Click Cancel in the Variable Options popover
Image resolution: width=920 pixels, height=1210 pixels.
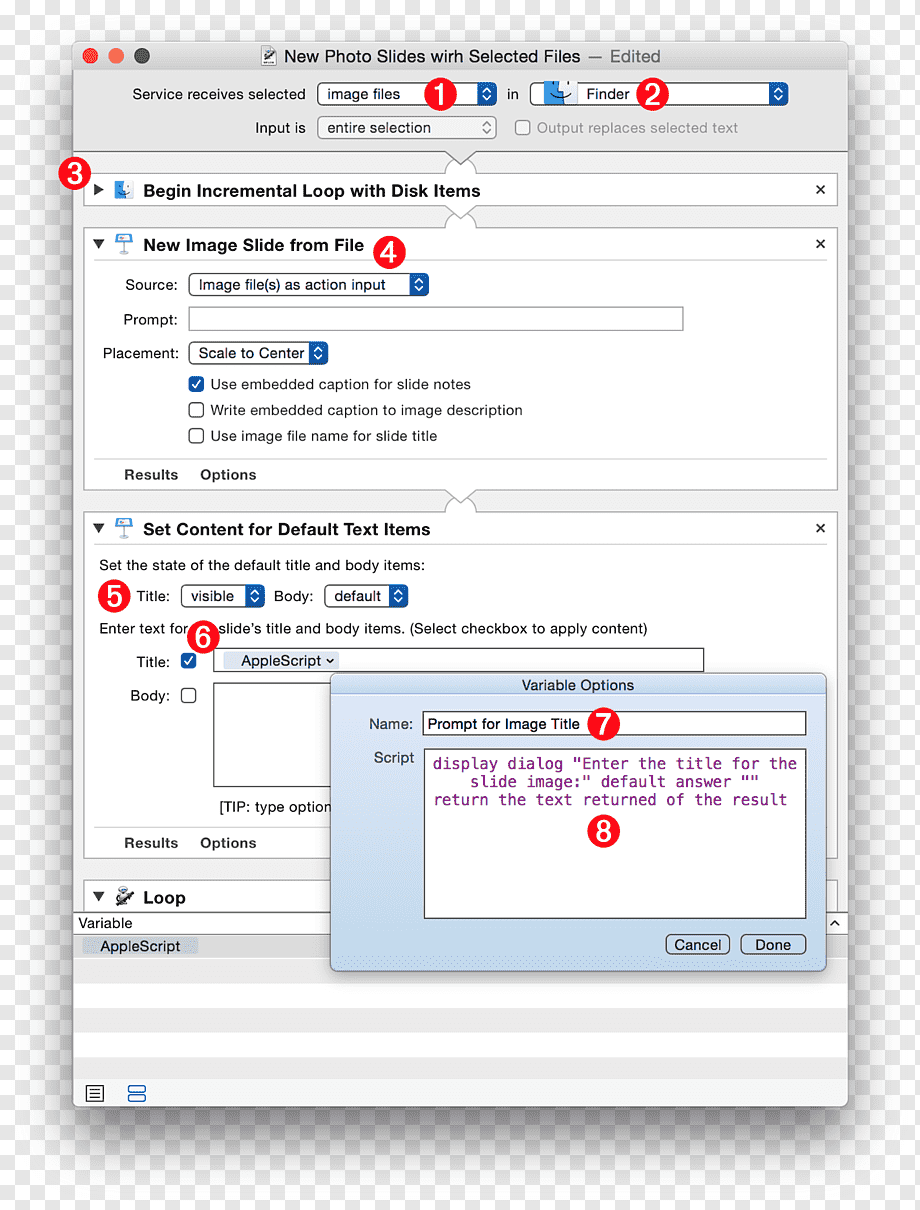point(697,945)
